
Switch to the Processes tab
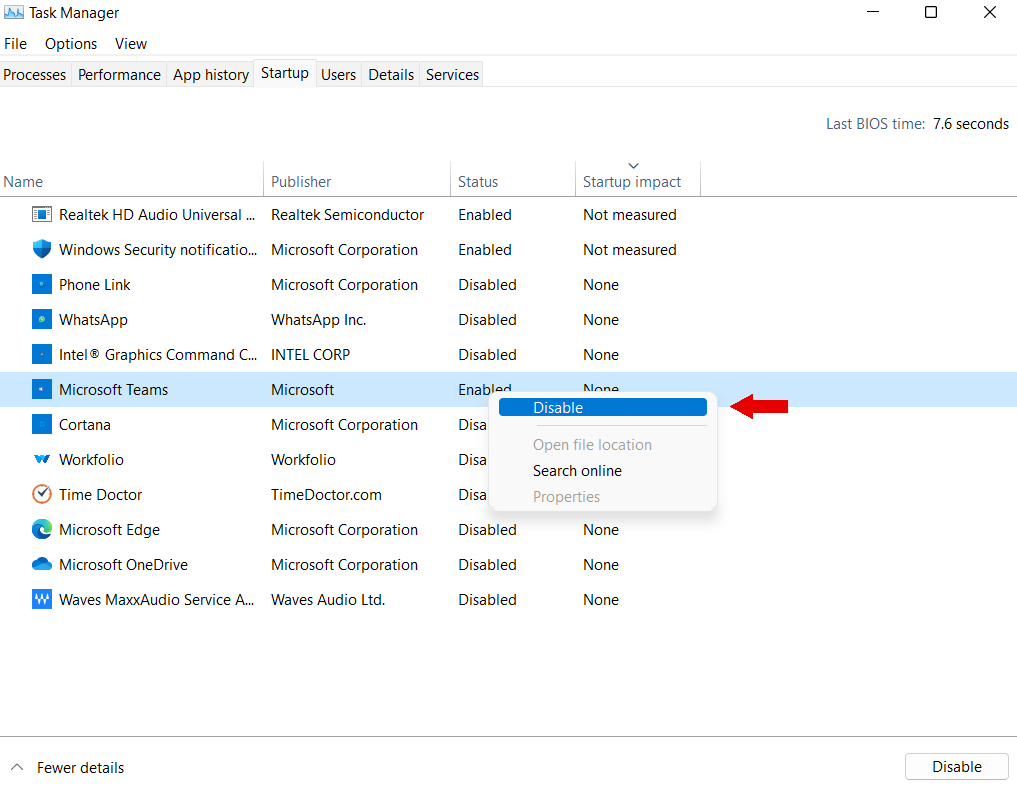34,75
